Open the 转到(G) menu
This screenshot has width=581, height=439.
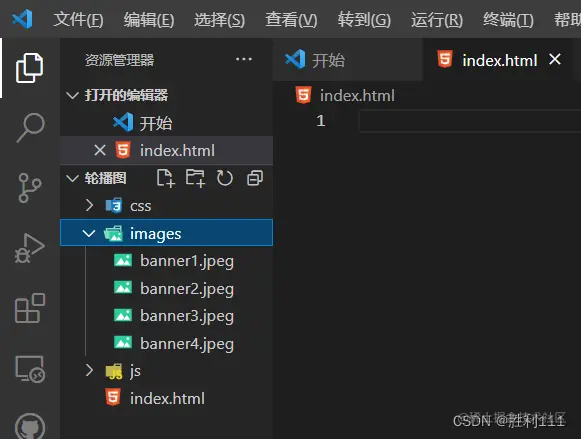click(364, 19)
